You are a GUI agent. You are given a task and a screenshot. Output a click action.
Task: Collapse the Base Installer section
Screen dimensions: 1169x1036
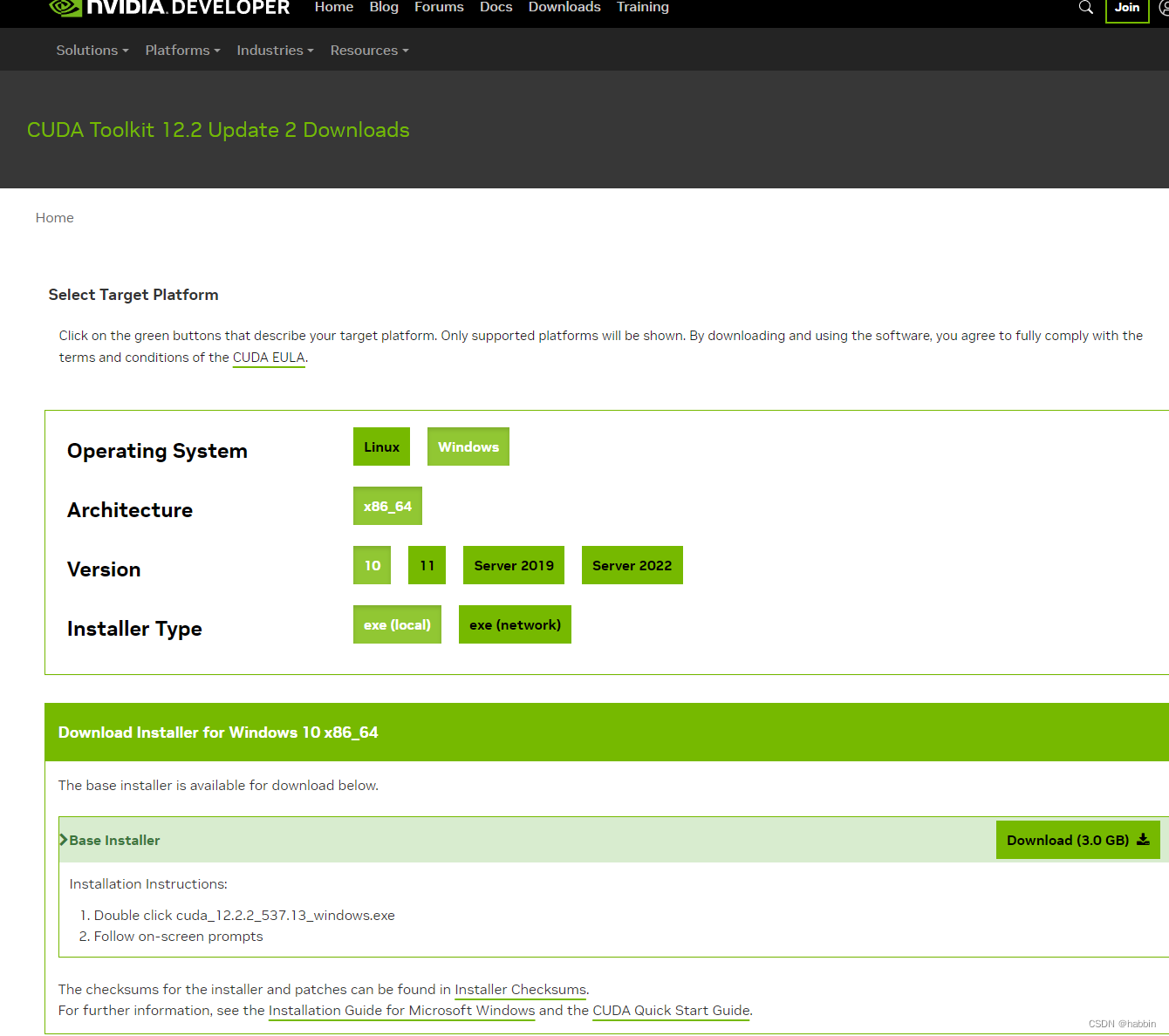tap(110, 840)
